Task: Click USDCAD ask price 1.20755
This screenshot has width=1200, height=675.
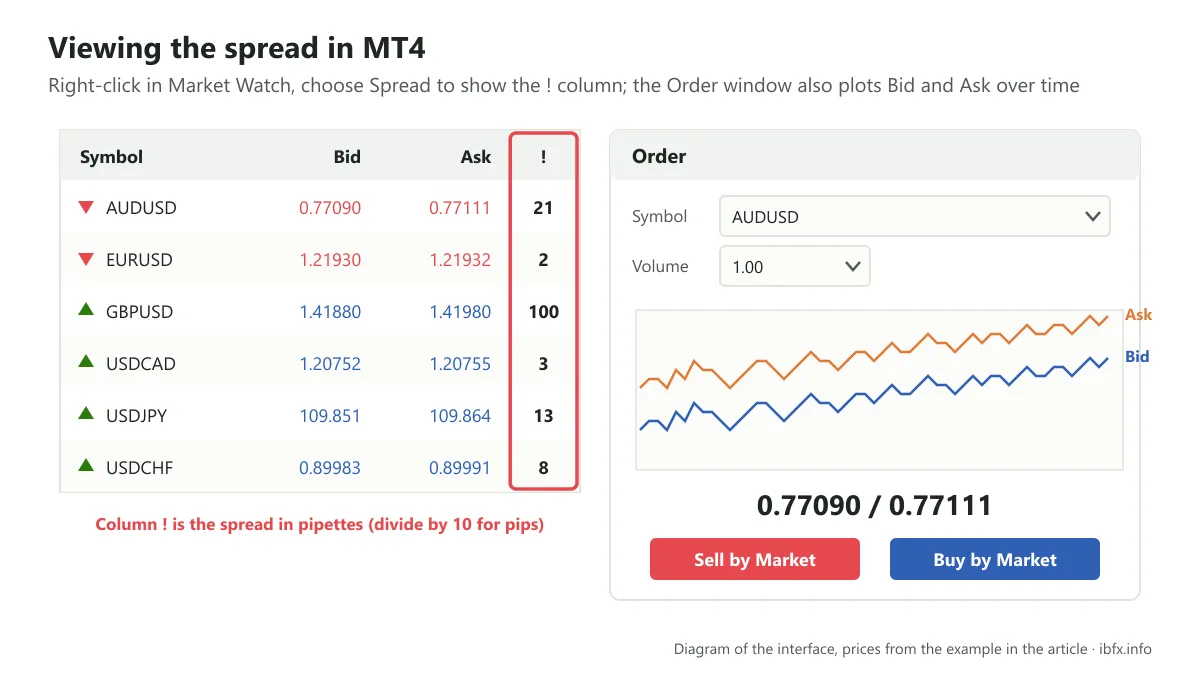Action: pos(460,364)
